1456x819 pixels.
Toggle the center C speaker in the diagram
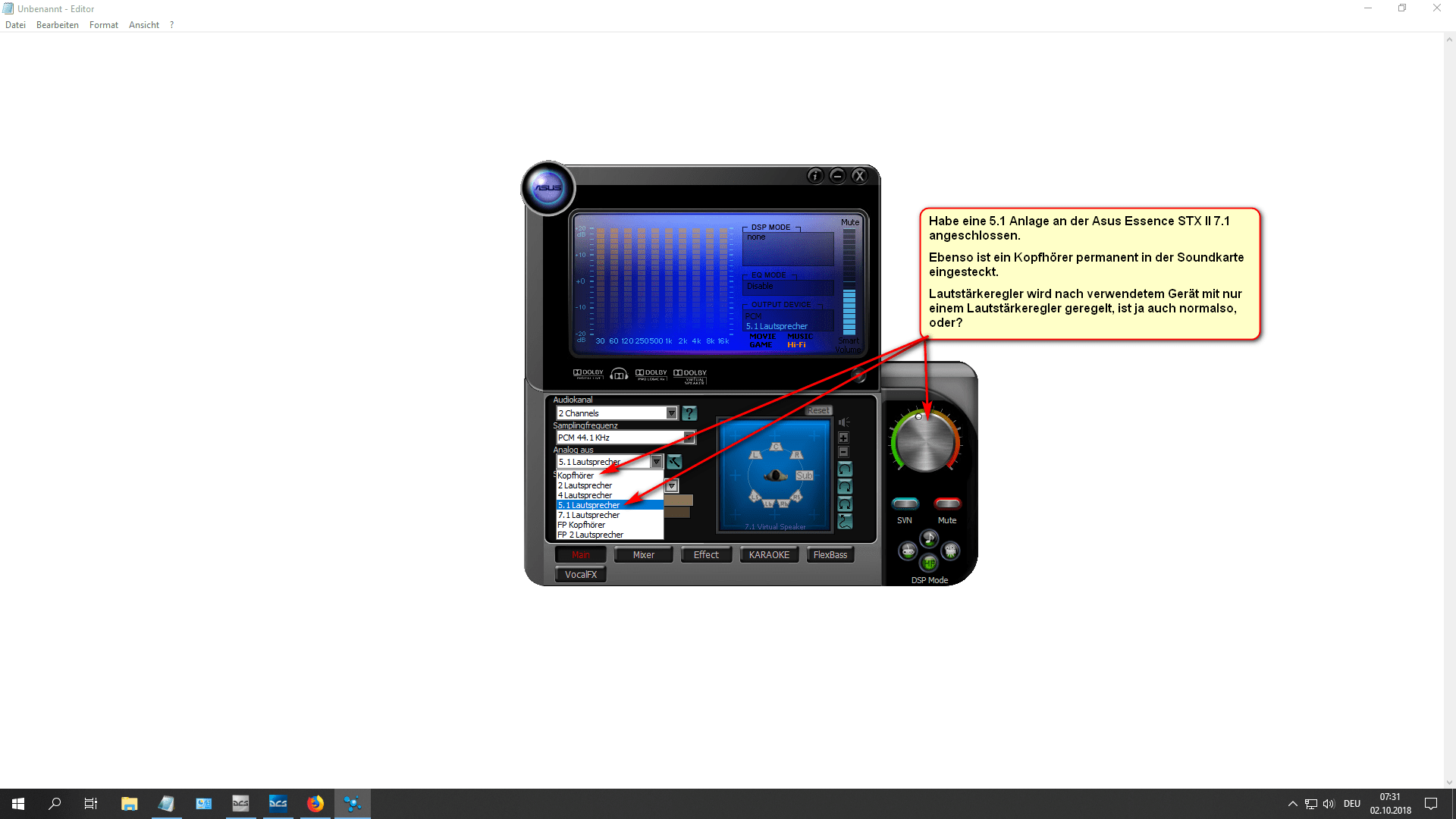(x=776, y=447)
